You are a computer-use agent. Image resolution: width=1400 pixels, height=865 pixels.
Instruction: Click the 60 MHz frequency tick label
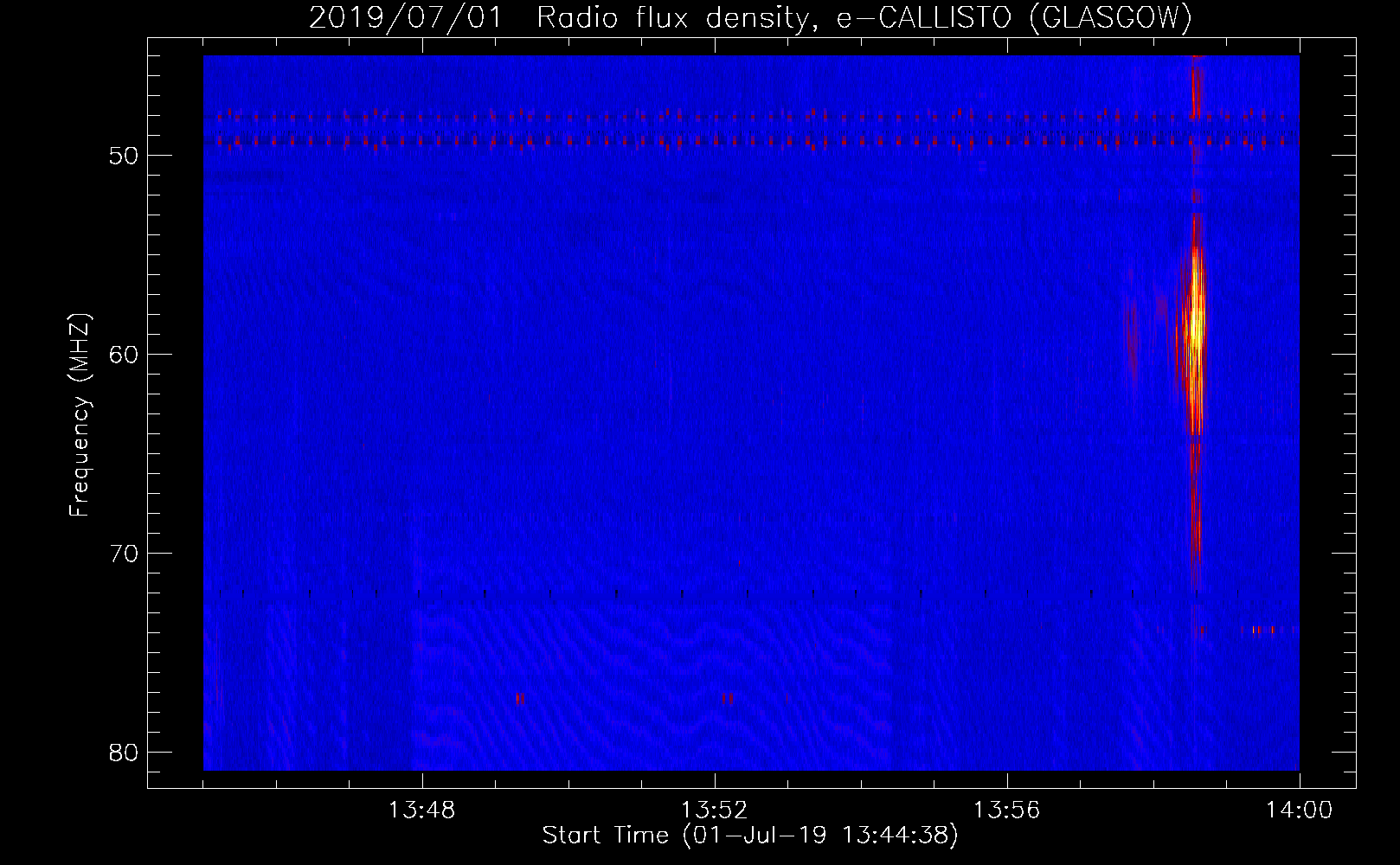point(124,355)
